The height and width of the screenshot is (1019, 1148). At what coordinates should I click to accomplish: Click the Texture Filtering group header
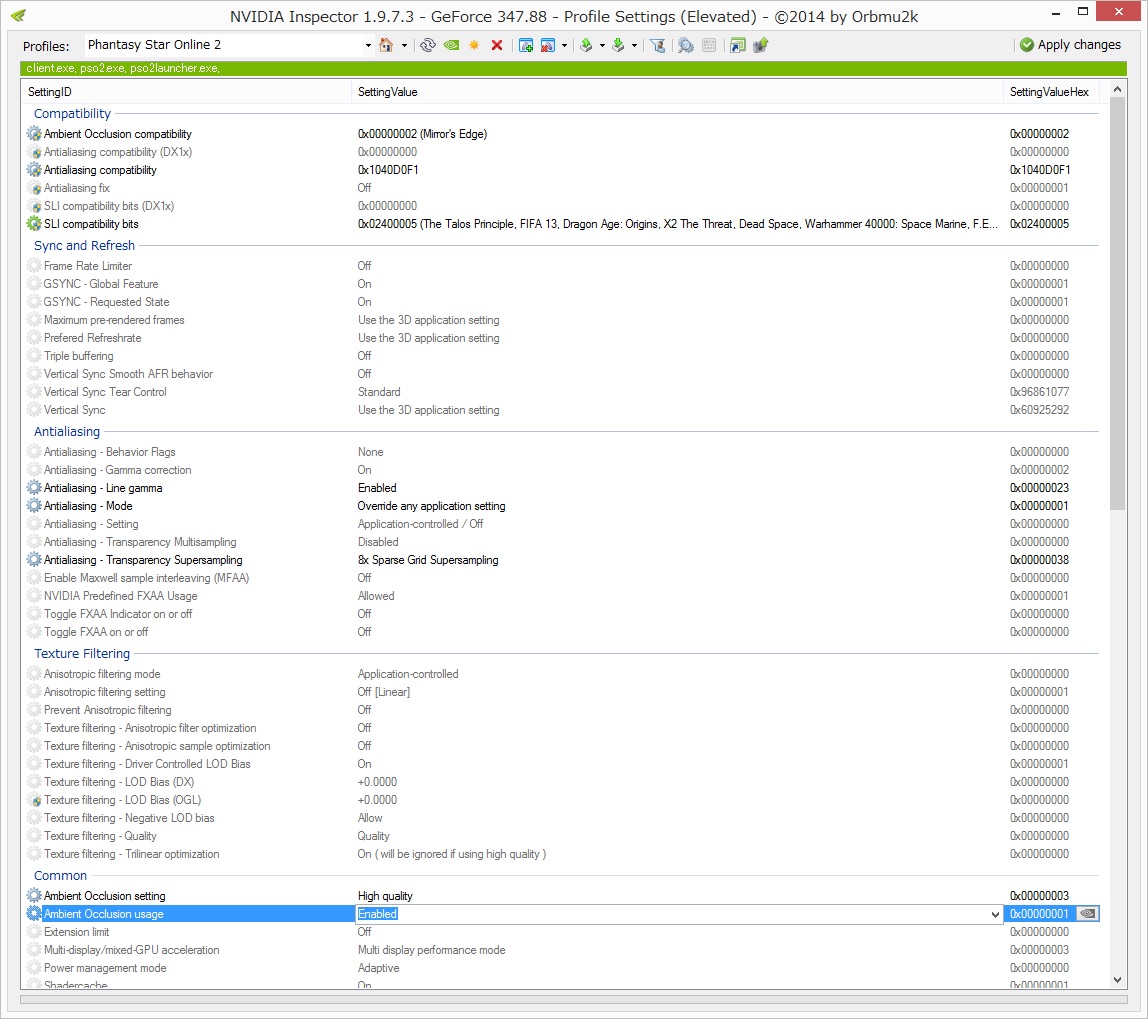(x=82, y=653)
